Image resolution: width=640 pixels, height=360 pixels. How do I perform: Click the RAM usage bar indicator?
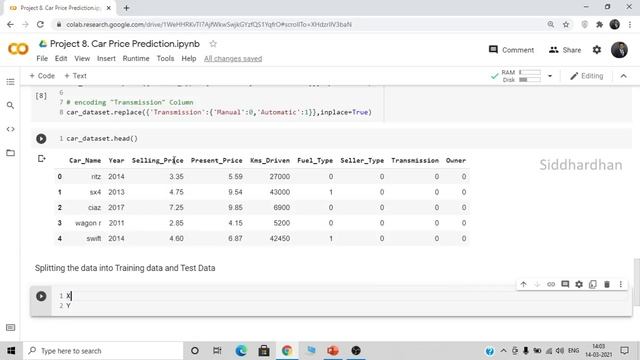pyautogui.click(x=530, y=72)
